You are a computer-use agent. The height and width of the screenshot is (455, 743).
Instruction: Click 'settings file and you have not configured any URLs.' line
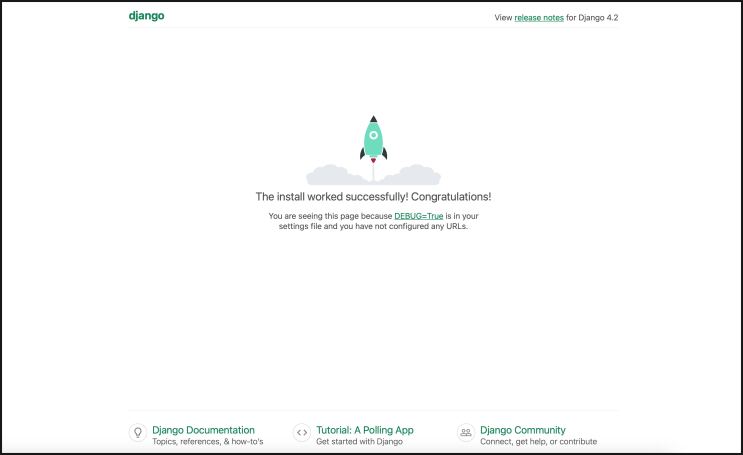tap(373, 226)
